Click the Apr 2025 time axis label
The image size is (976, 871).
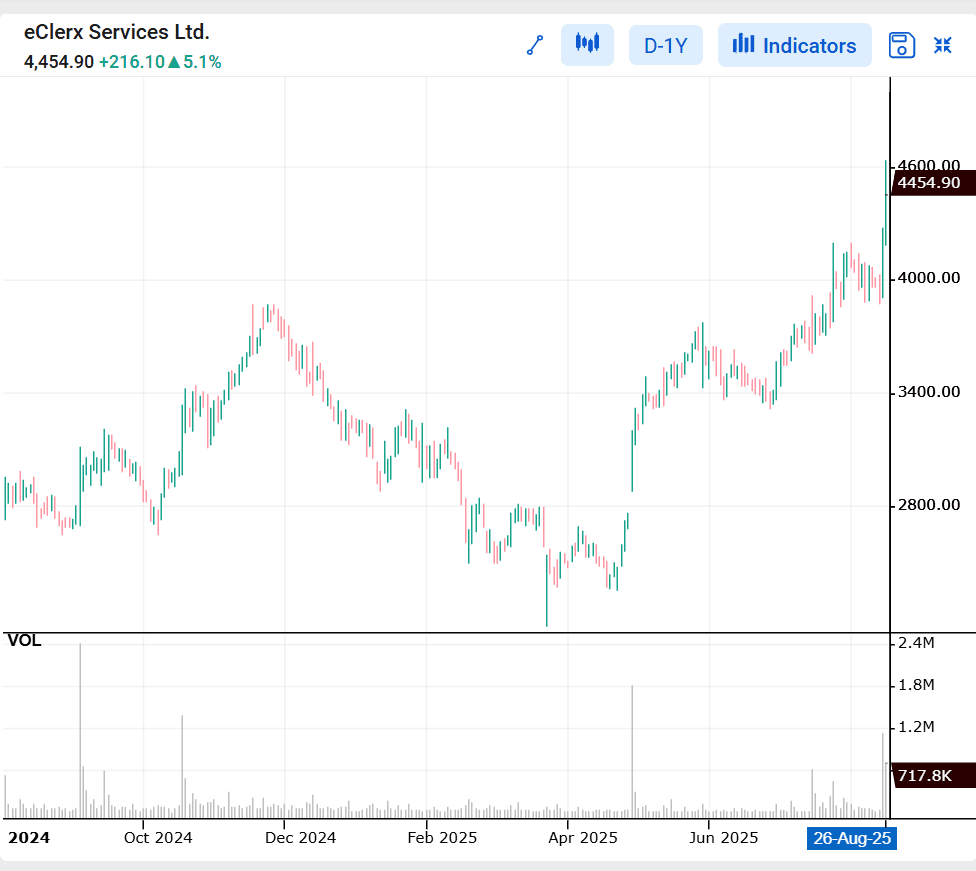coord(583,838)
